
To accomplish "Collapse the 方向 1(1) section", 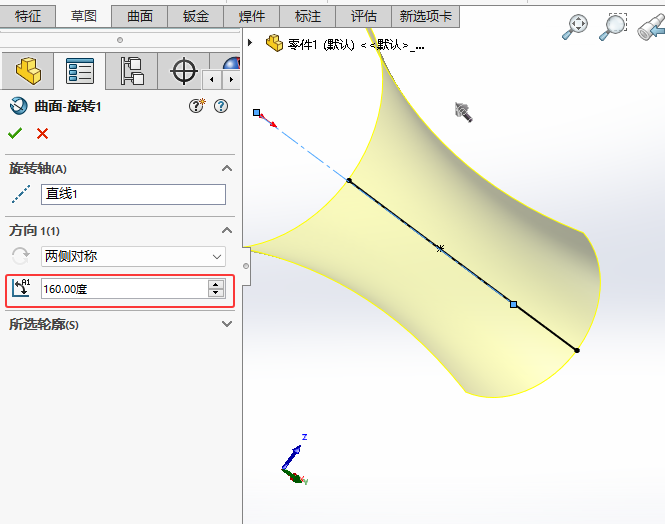I will tap(227, 230).
